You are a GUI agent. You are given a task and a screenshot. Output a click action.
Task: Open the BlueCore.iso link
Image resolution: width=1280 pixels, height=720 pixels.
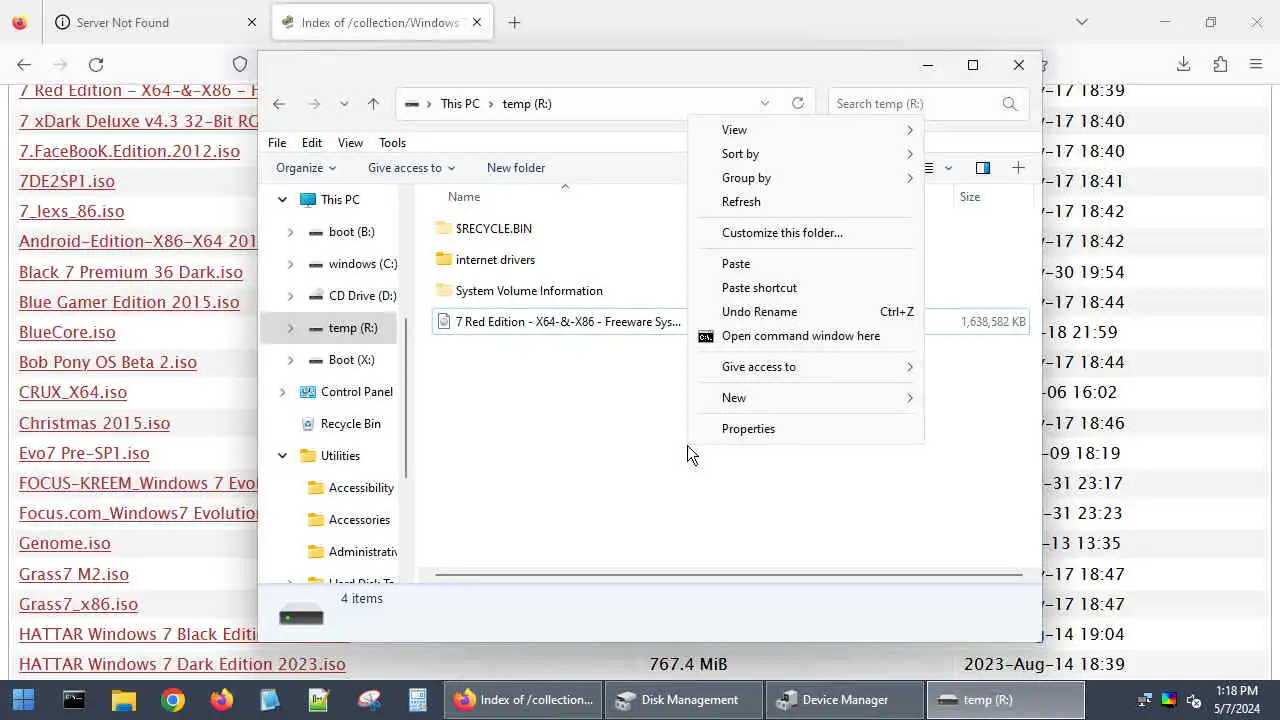(x=67, y=332)
